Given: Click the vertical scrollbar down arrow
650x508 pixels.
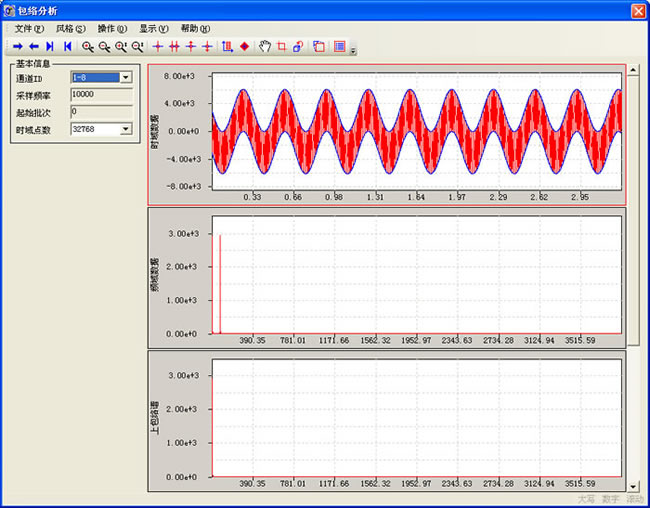Looking at the screenshot, I should pos(633,485).
